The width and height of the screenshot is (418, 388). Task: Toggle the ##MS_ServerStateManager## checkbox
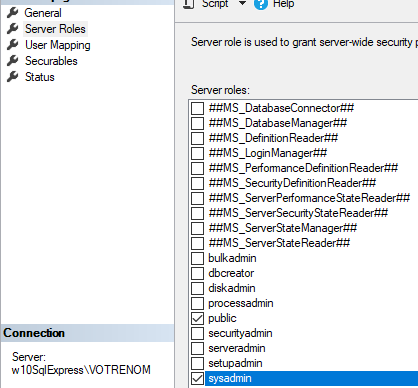197,228
